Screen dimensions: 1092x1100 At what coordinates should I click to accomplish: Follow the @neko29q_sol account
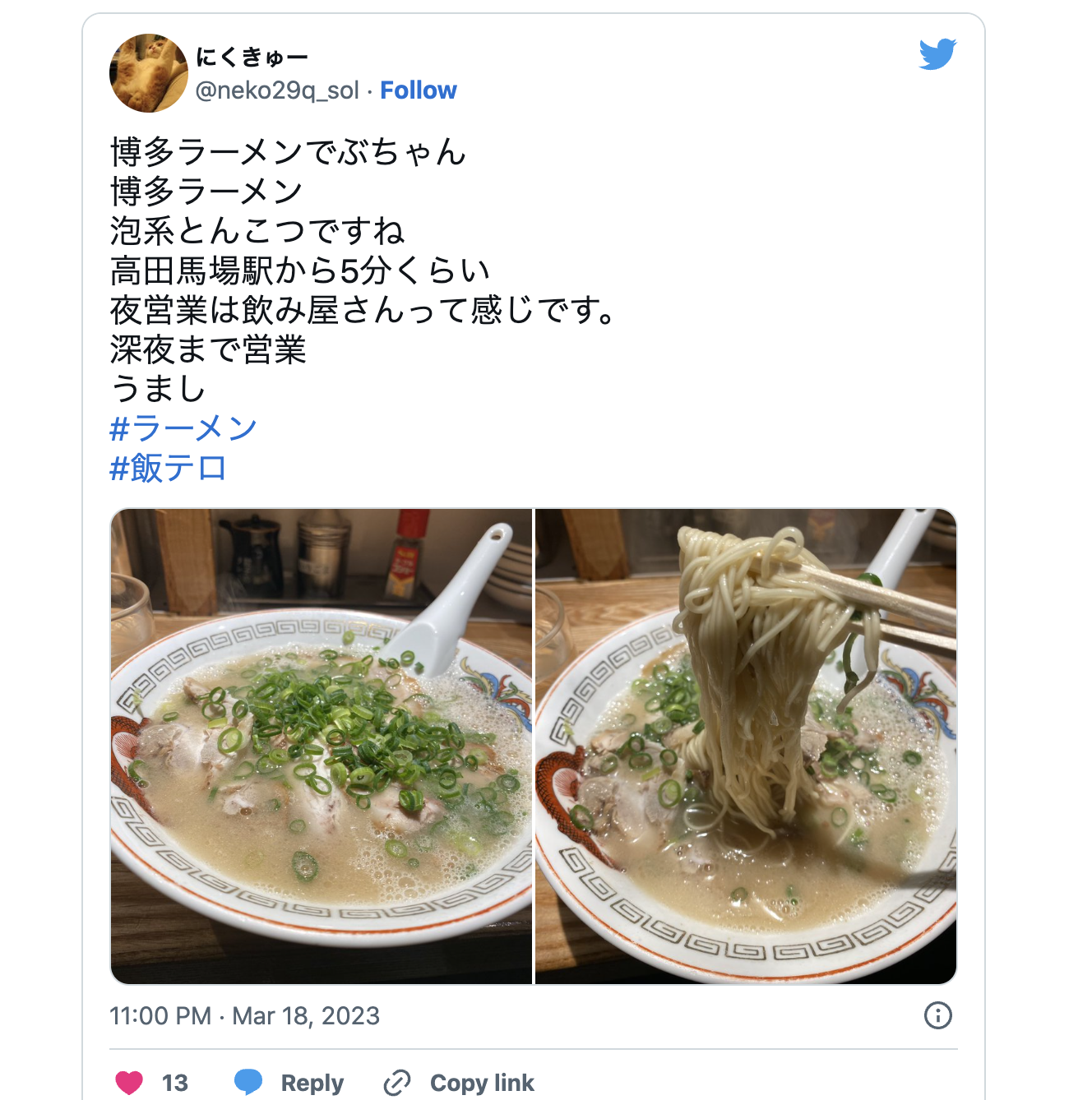click(x=418, y=90)
